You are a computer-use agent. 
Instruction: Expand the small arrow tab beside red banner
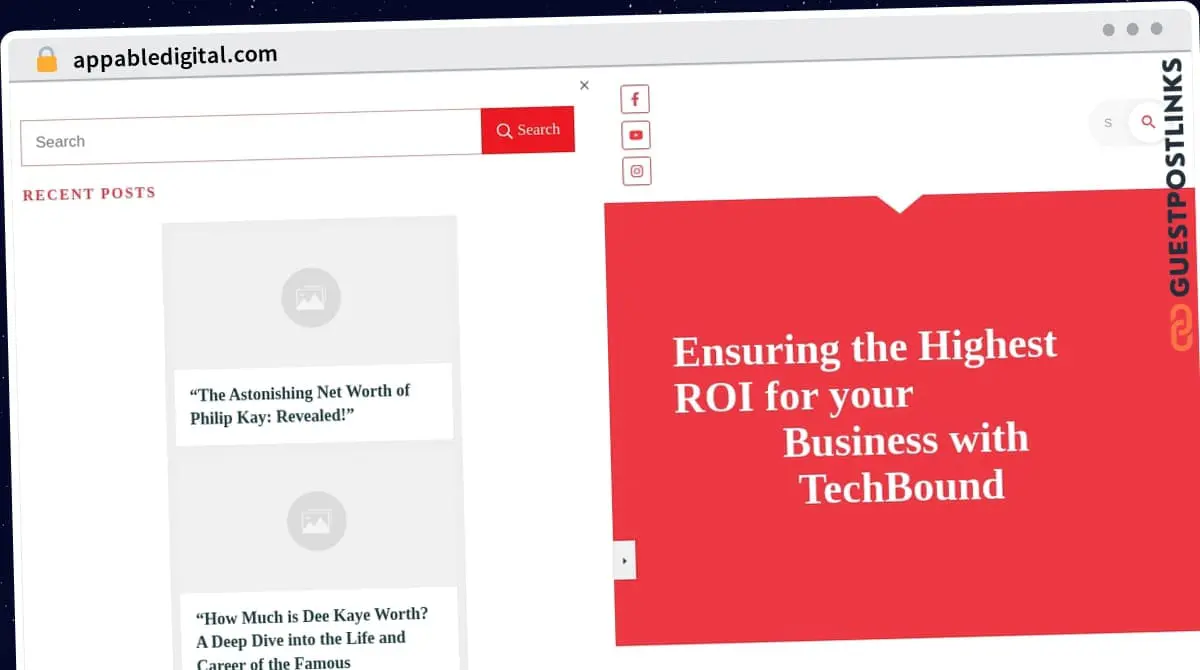tap(624, 560)
